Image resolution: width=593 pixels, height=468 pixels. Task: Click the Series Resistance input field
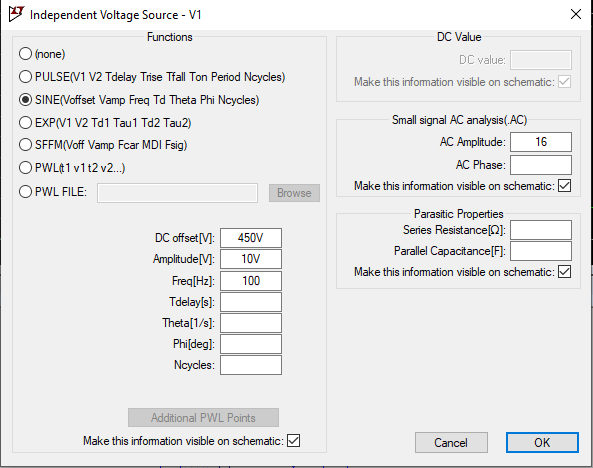[x=541, y=230]
